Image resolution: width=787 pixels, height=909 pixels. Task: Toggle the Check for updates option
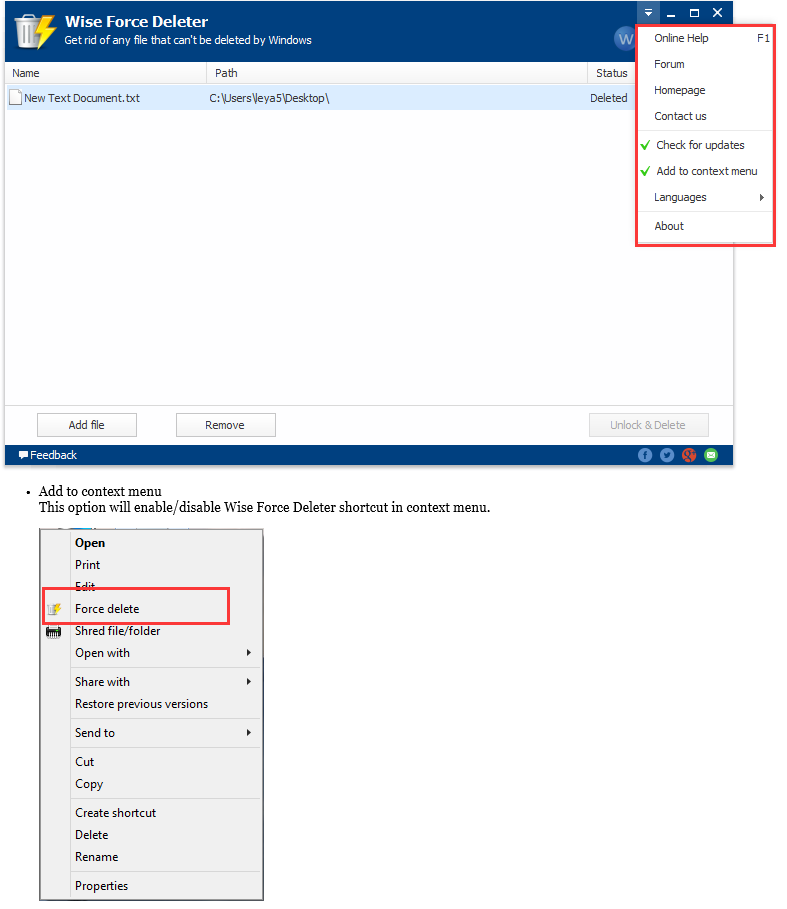[x=705, y=145]
